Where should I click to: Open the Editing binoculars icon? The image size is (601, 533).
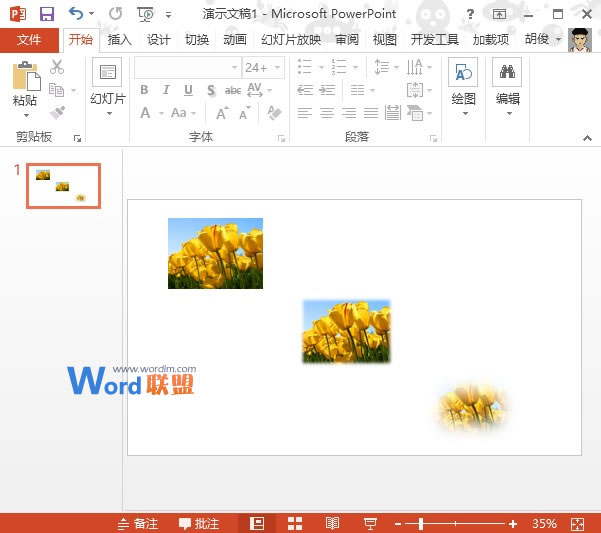(x=507, y=72)
